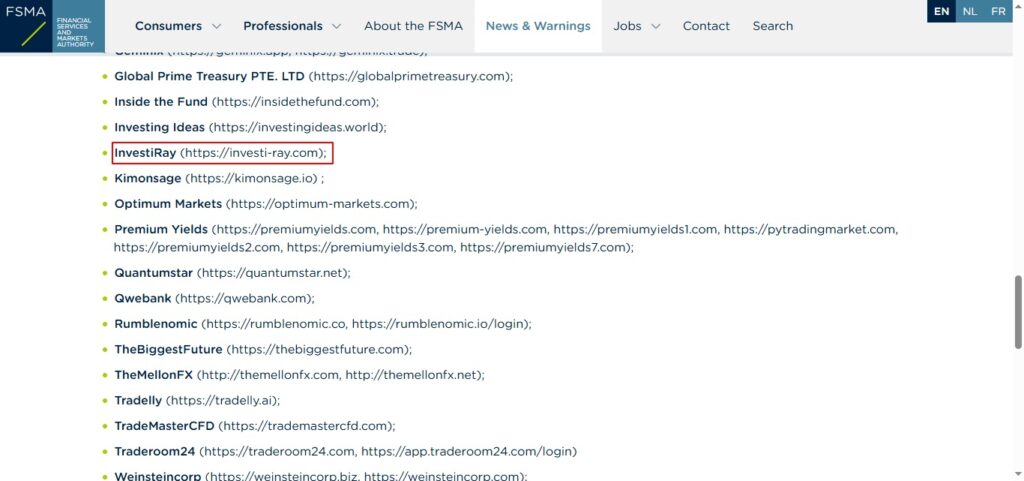Click the themellonfx.com URL text
Screen dimensions: 1024x481
pos(270,375)
